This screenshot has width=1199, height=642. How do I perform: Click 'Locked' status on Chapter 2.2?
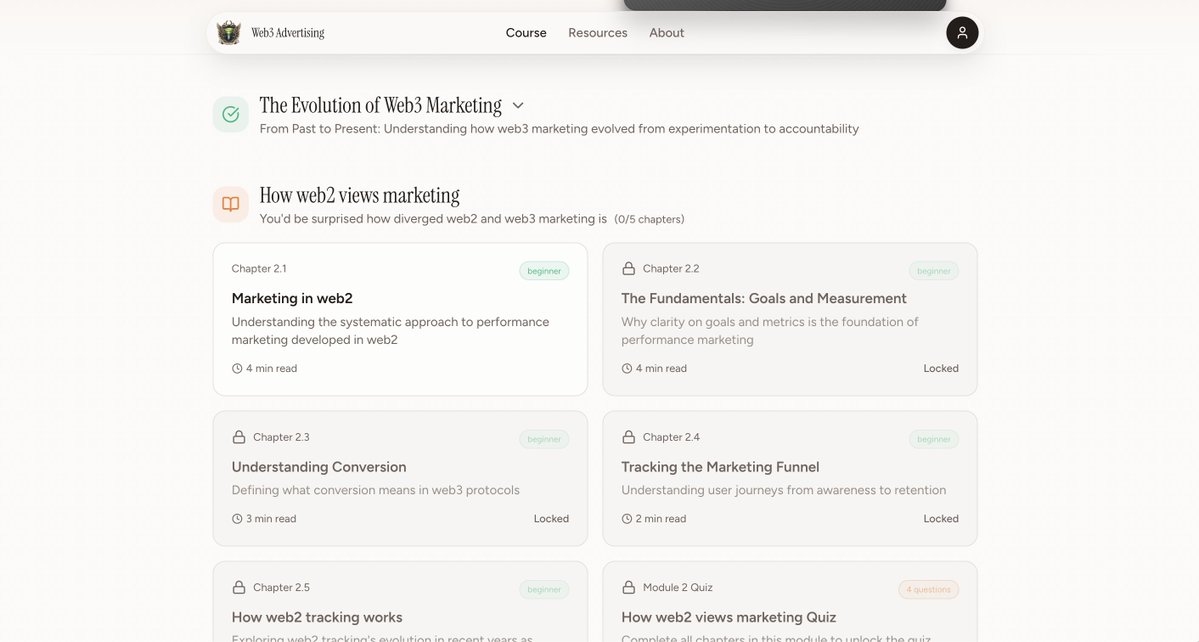point(941,368)
